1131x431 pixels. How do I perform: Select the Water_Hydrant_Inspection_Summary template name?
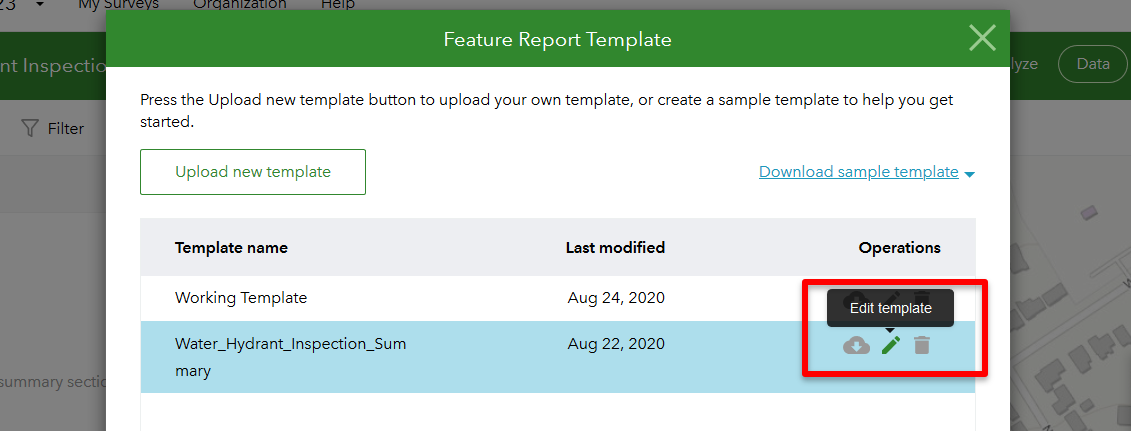[x=290, y=357]
